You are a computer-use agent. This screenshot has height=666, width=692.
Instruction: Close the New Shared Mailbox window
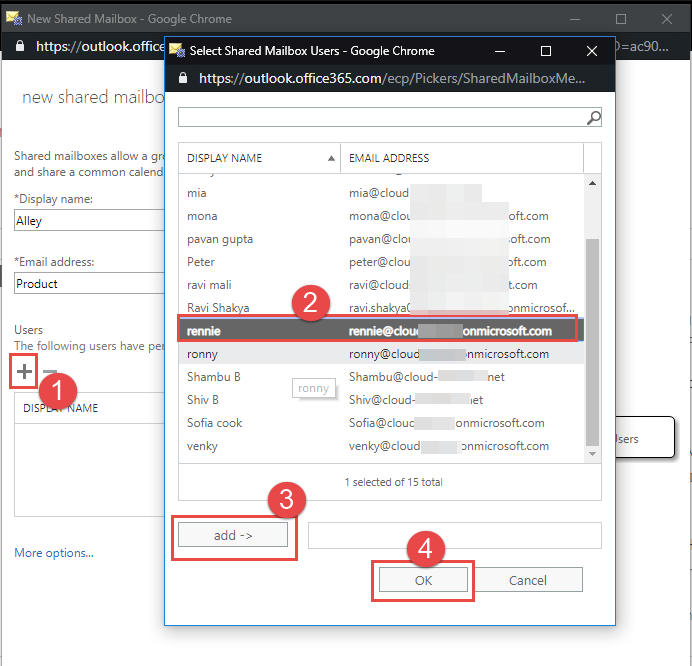(667, 19)
